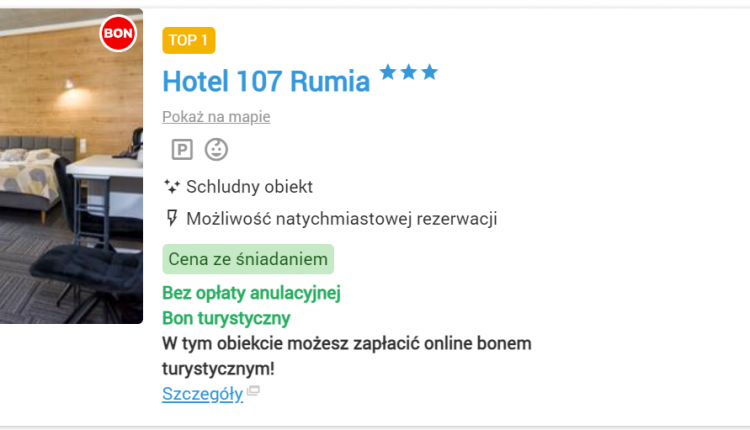Click the middle blue rating star

[x=409, y=72]
